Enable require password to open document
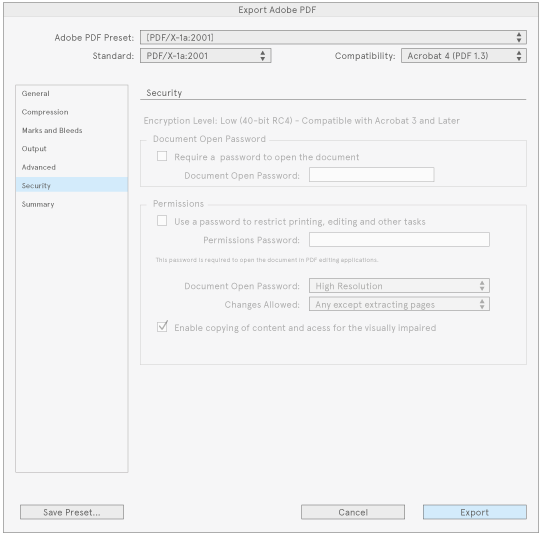Image resolution: width=540 pixels, height=535 pixels. coord(162,156)
